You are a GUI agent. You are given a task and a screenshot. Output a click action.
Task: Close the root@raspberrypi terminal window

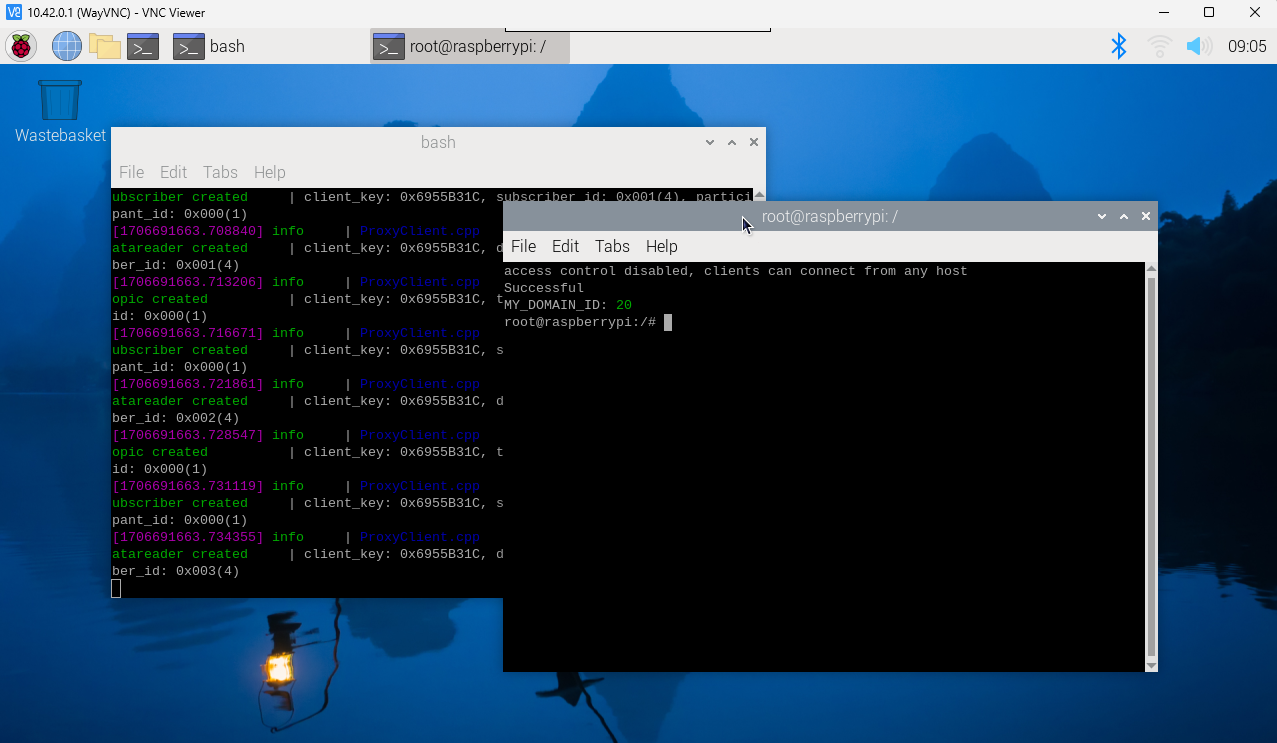(1146, 216)
